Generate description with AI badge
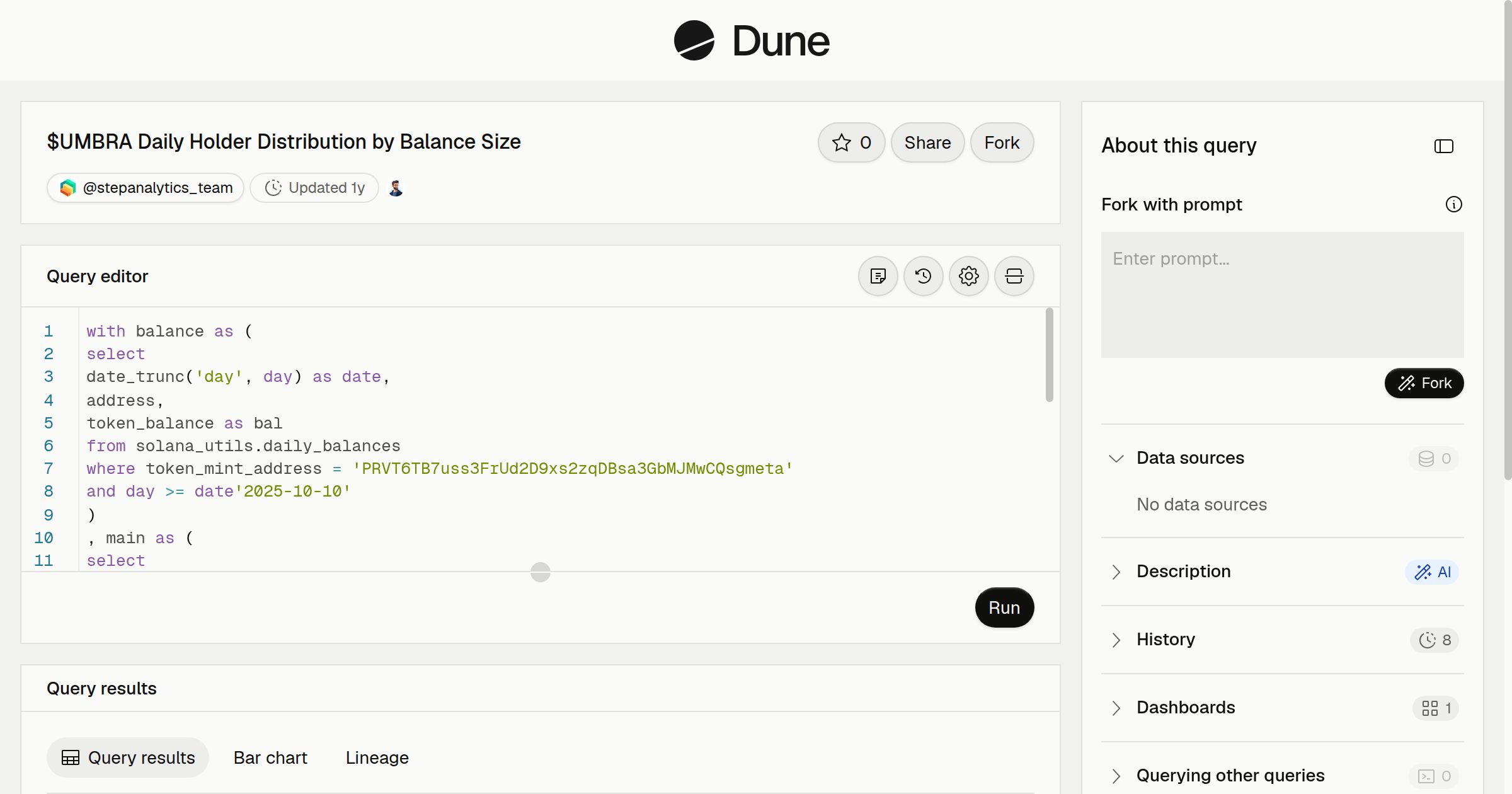1512x794 pixels. (1431, 572)
